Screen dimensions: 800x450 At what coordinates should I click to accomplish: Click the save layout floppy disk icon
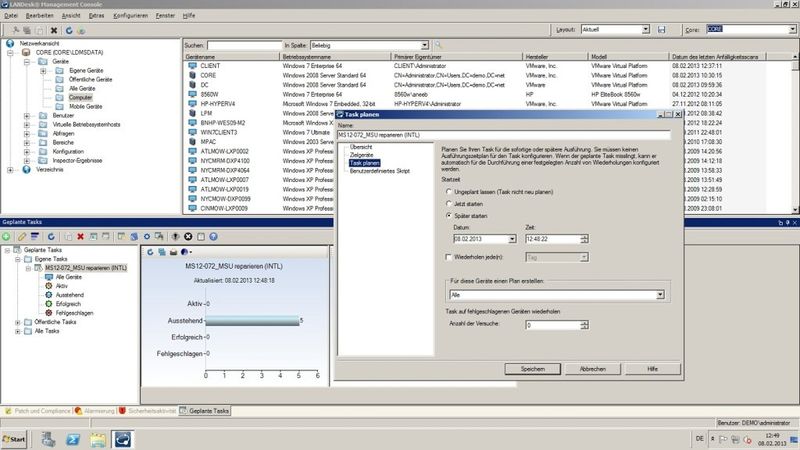(661, 30)
